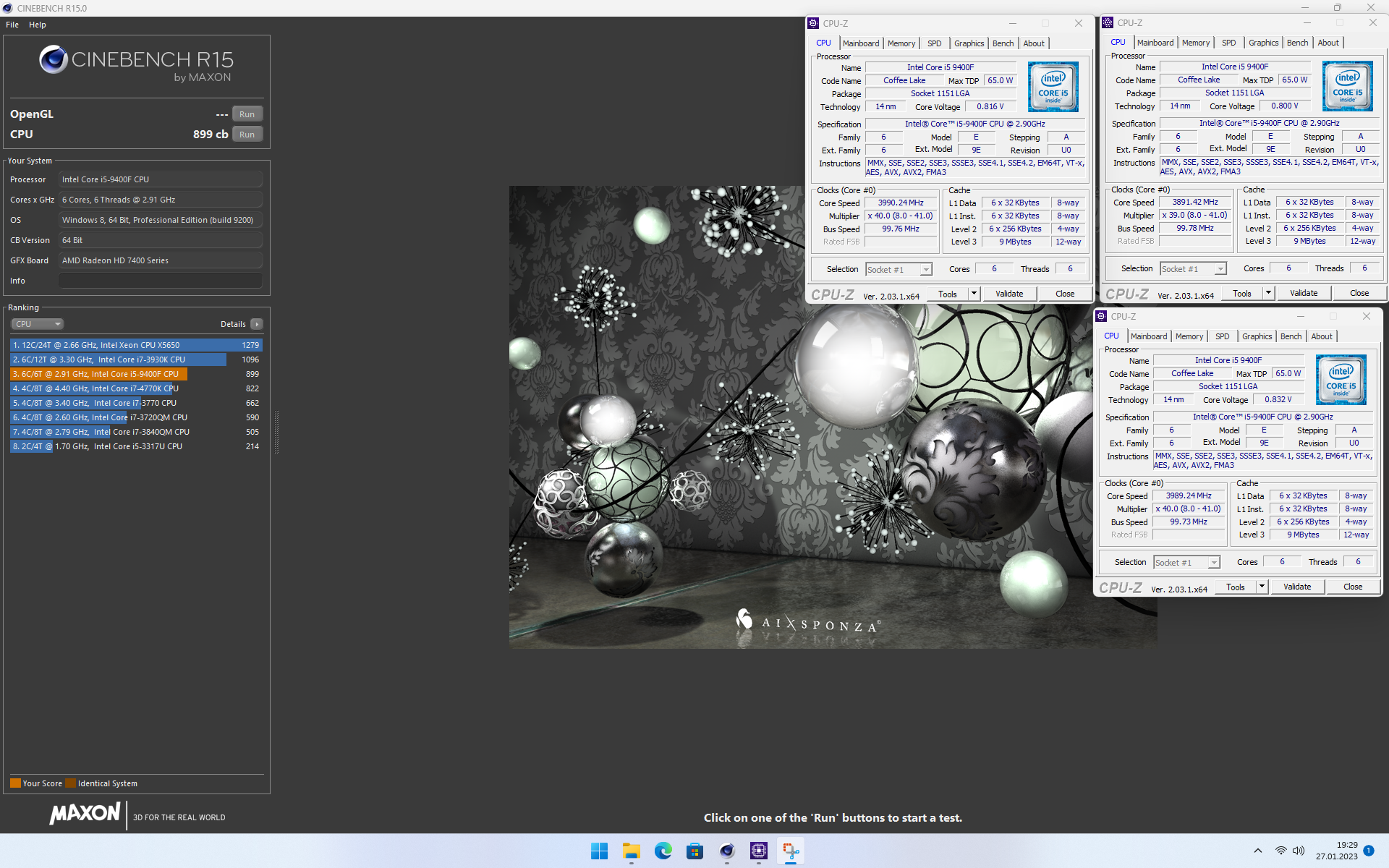This screenshot has height=868, width=1389.
Task: Click Intel Core i5 logo in bottom CPU-Z
Action: [x=1341, y=380]
